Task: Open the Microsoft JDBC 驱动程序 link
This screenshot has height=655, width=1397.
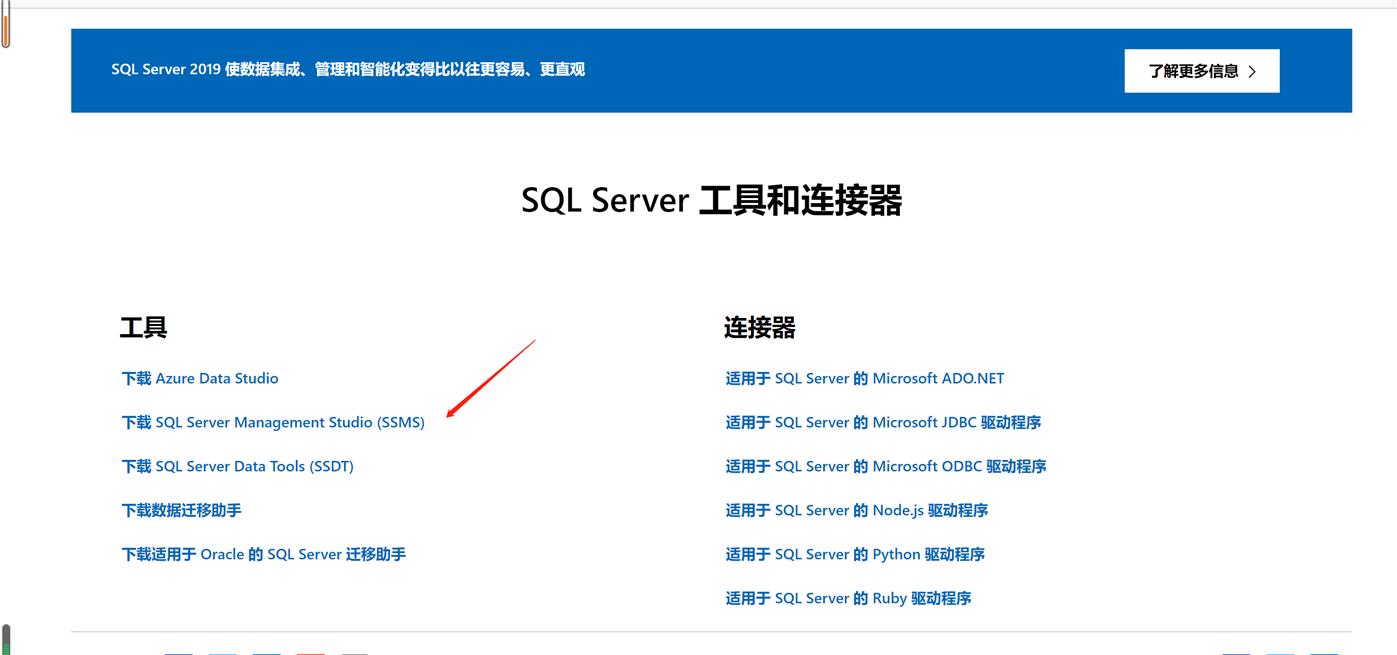Action: coord(883,422)
